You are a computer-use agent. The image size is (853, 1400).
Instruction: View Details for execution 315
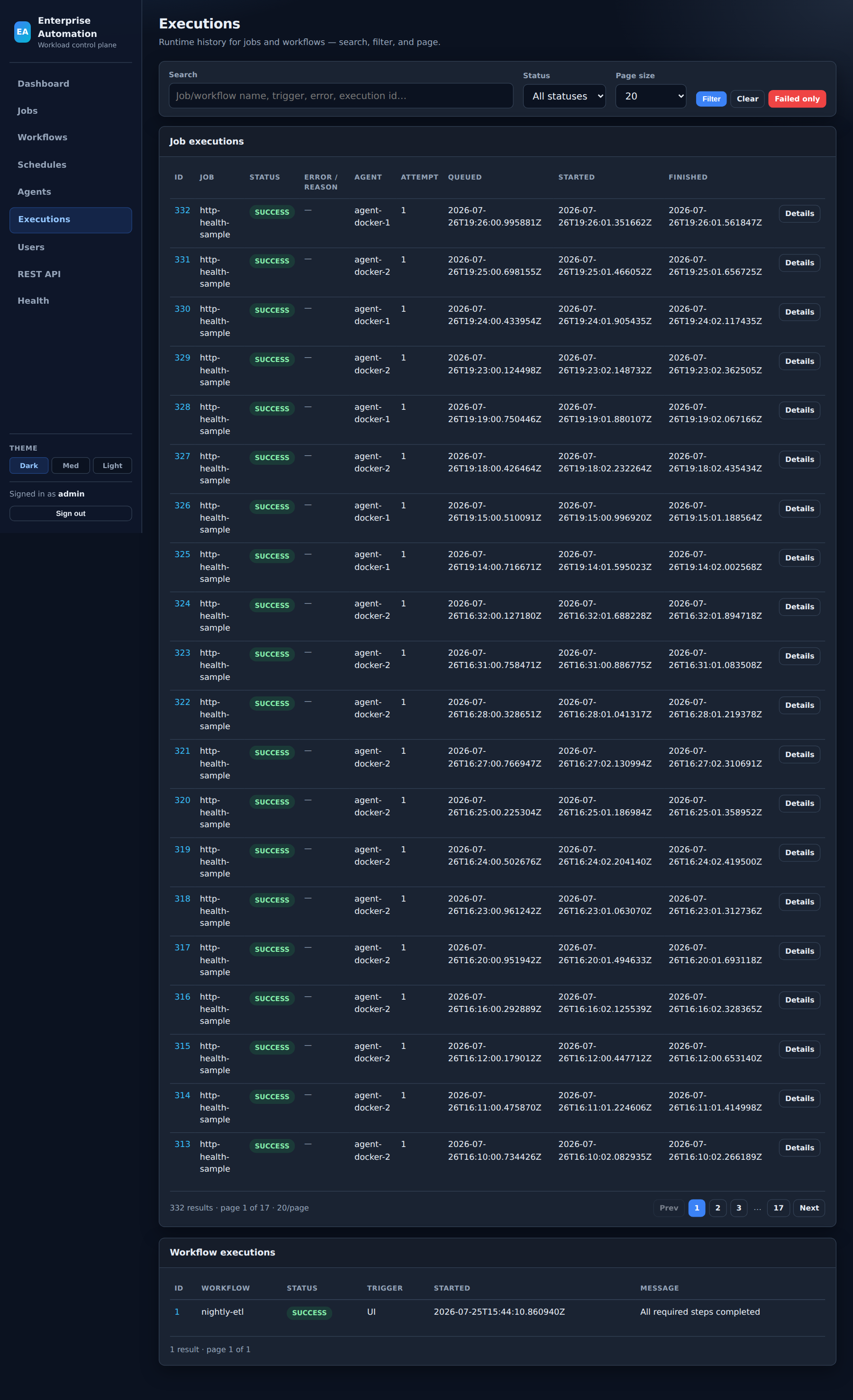coord(799,1049)
